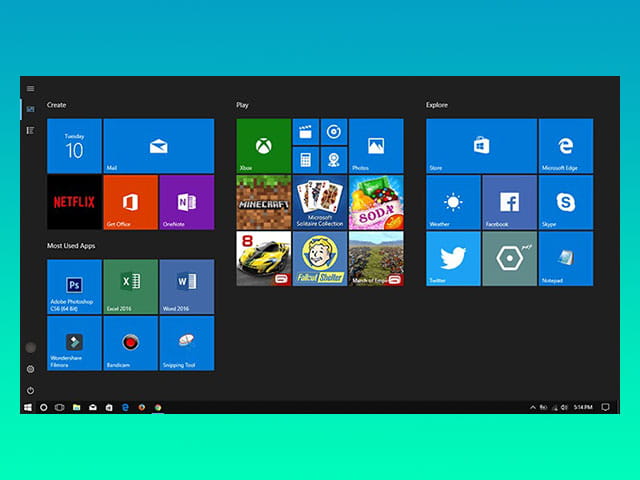640x480 pixels.
Task: Select the Most Used Apps header
Action: pyautogui.click(x=71, y=246)
